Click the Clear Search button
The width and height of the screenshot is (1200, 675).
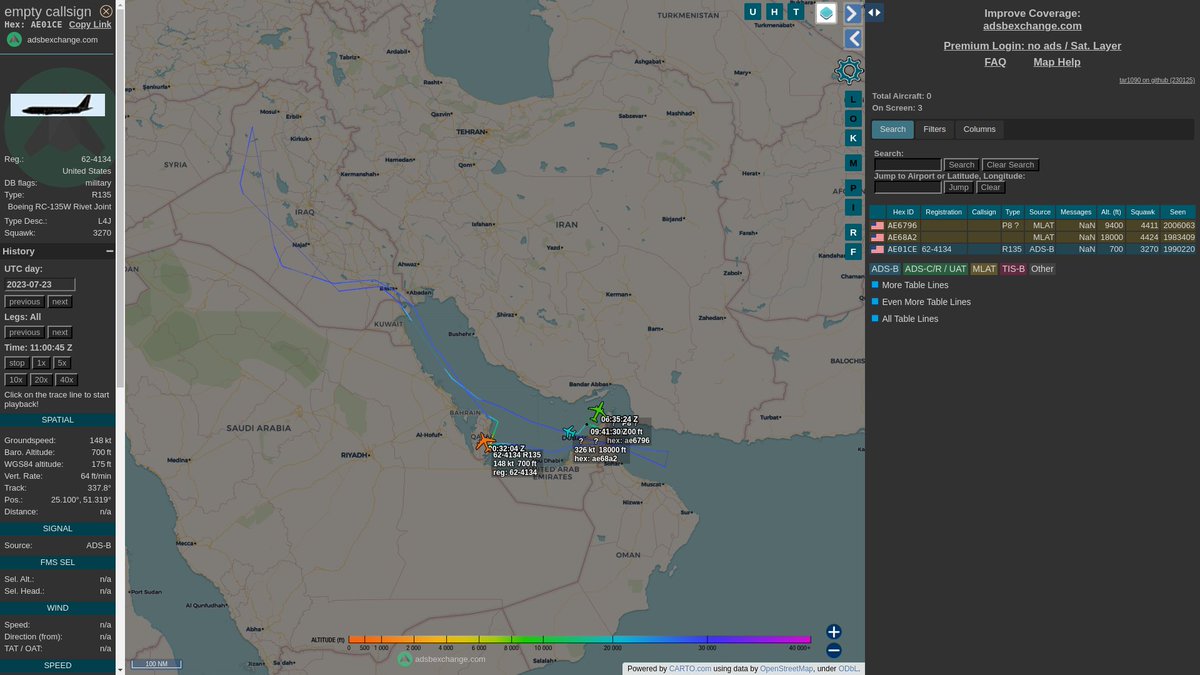pyautogui.click(x=1010, y=164)
